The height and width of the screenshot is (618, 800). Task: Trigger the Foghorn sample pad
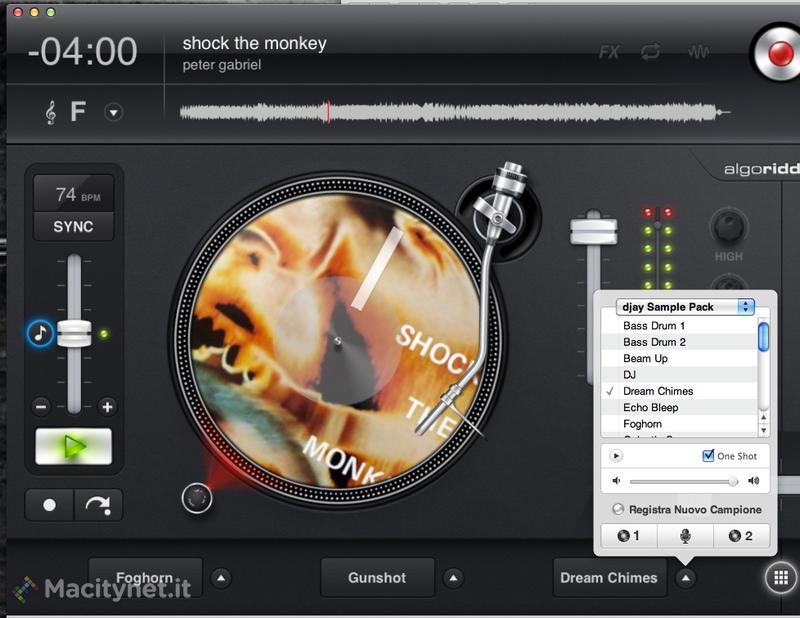145,578
